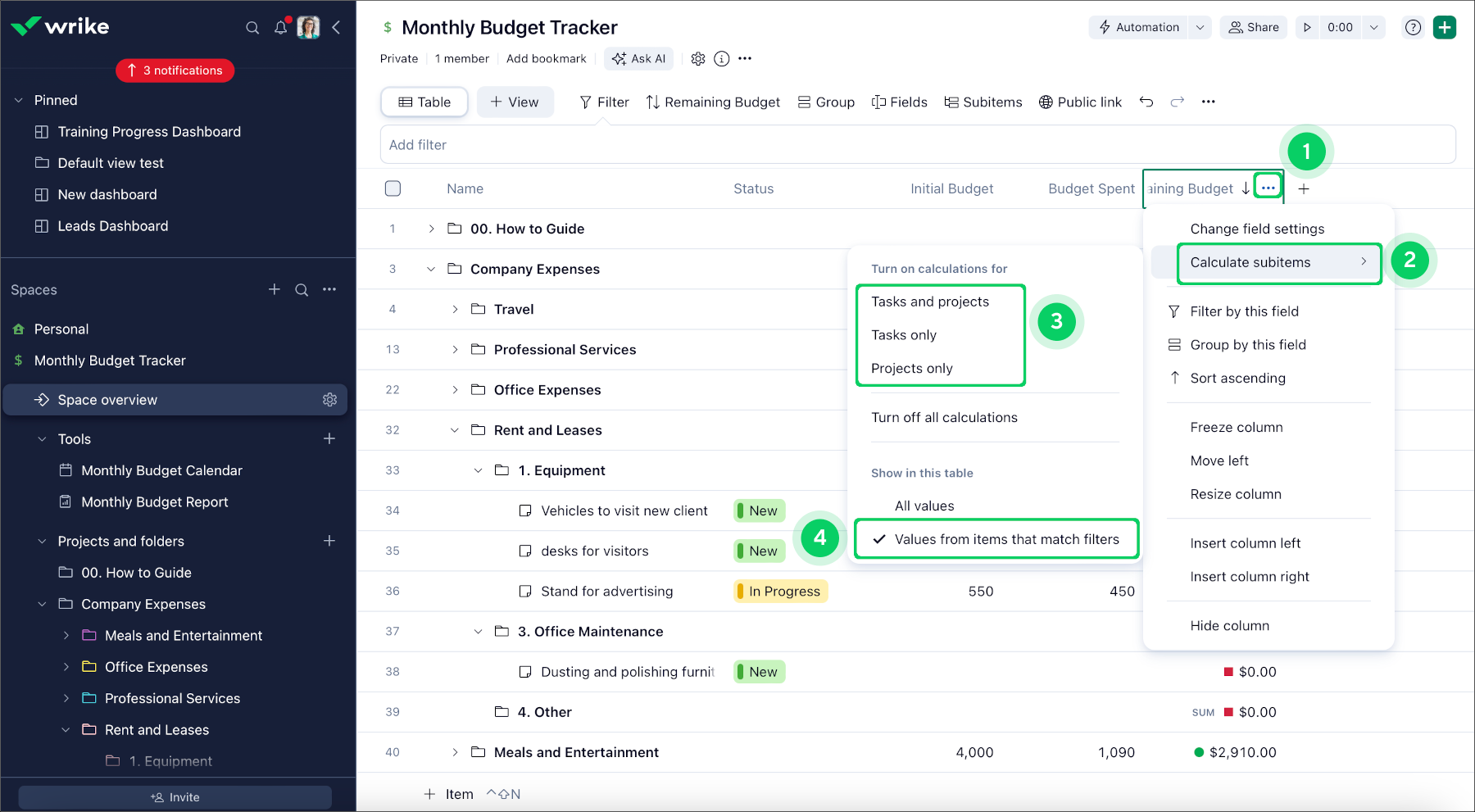This screenshot has width=1475, height=812.
Task: Select Tasks and projects calculation option
Action: click(x=930, y=302)
